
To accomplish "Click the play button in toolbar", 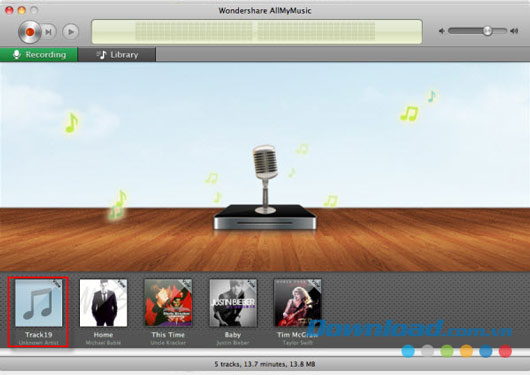I will coord(71,32).
